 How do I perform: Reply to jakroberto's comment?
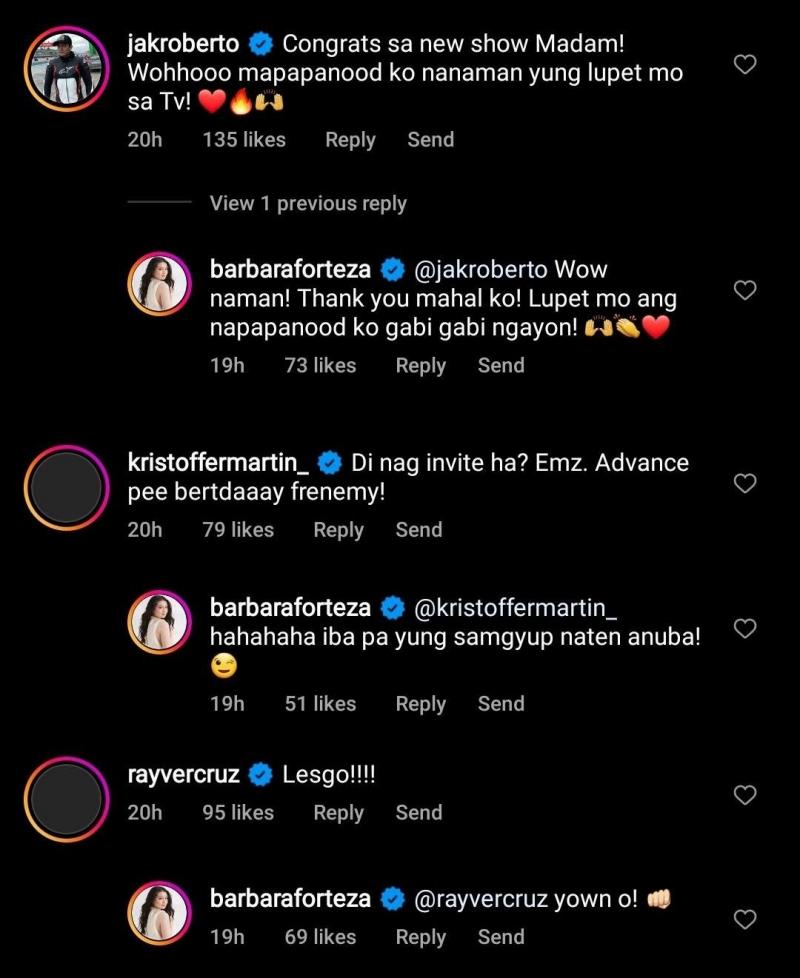350,140
